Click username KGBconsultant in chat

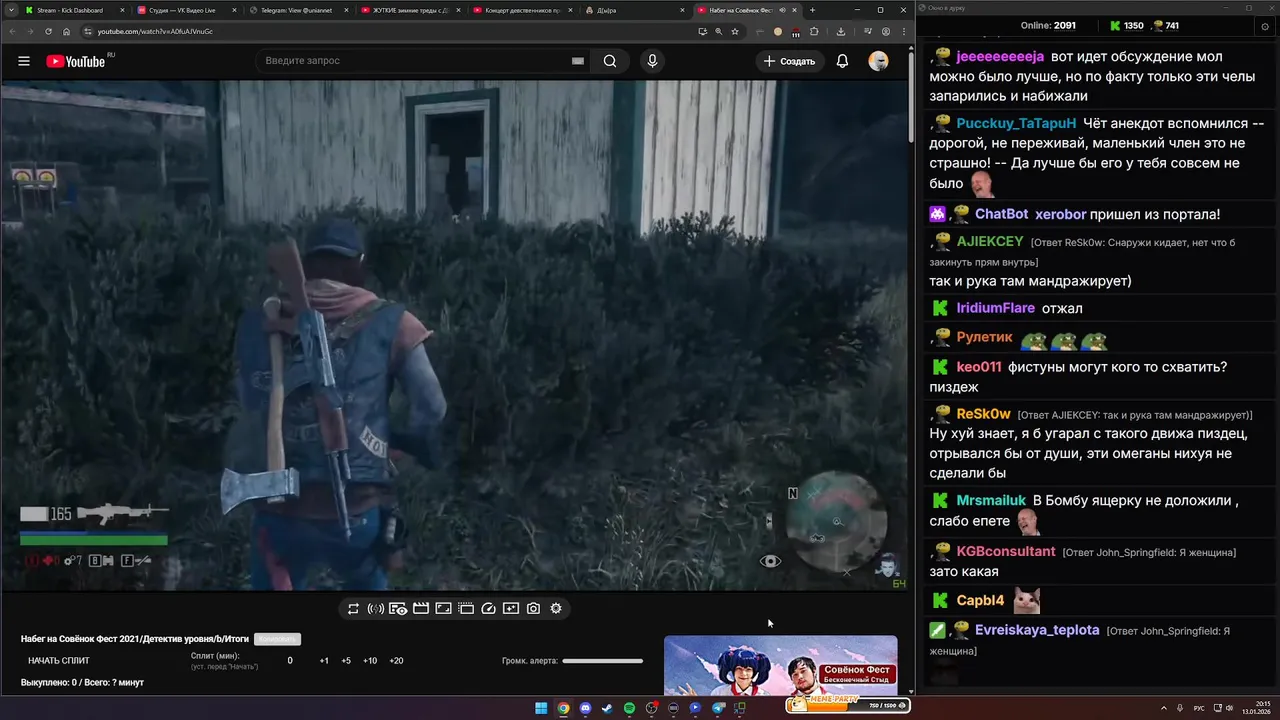tap(1006, 551)
